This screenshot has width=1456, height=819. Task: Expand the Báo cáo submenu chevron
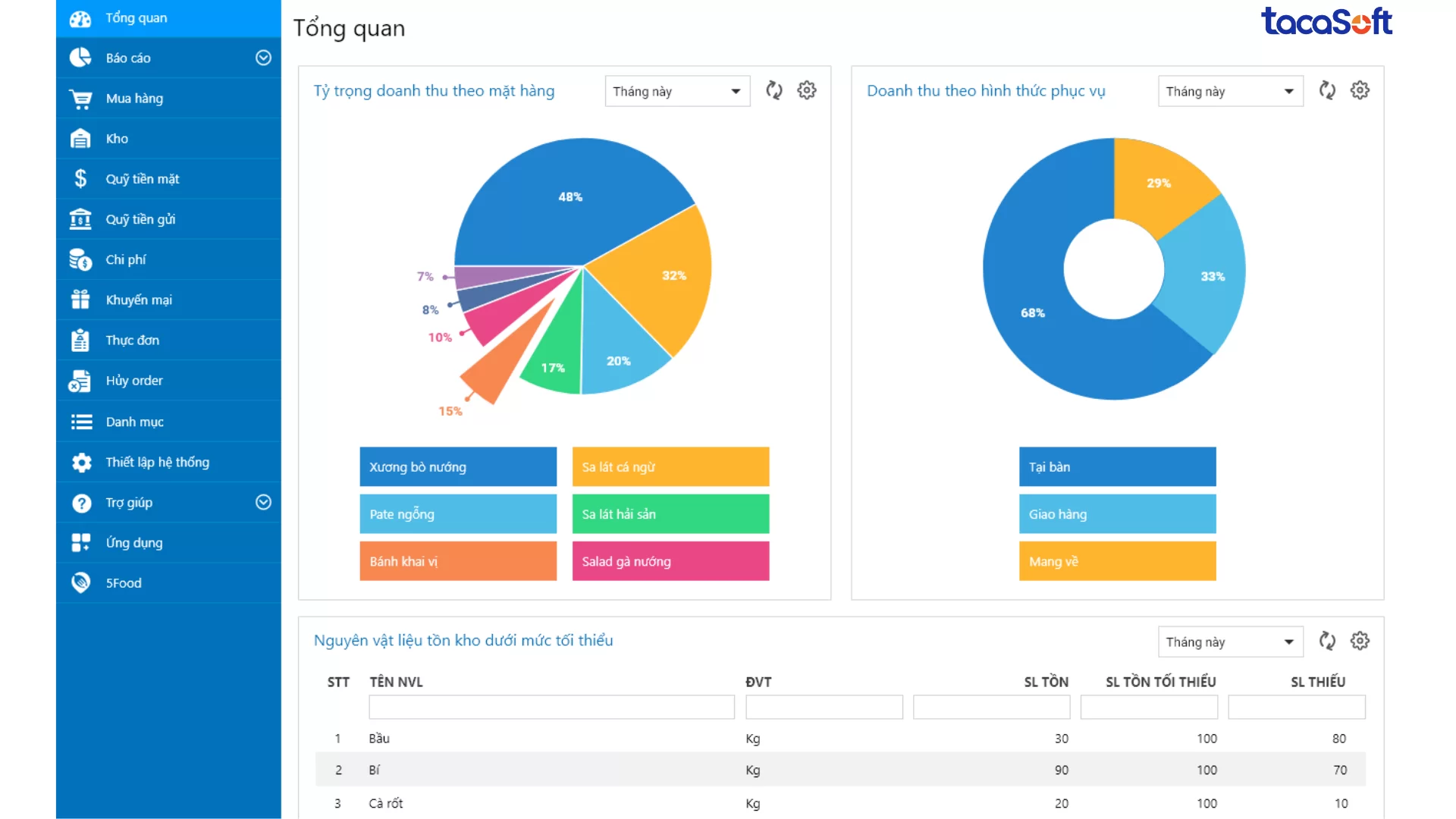(263, 58)
